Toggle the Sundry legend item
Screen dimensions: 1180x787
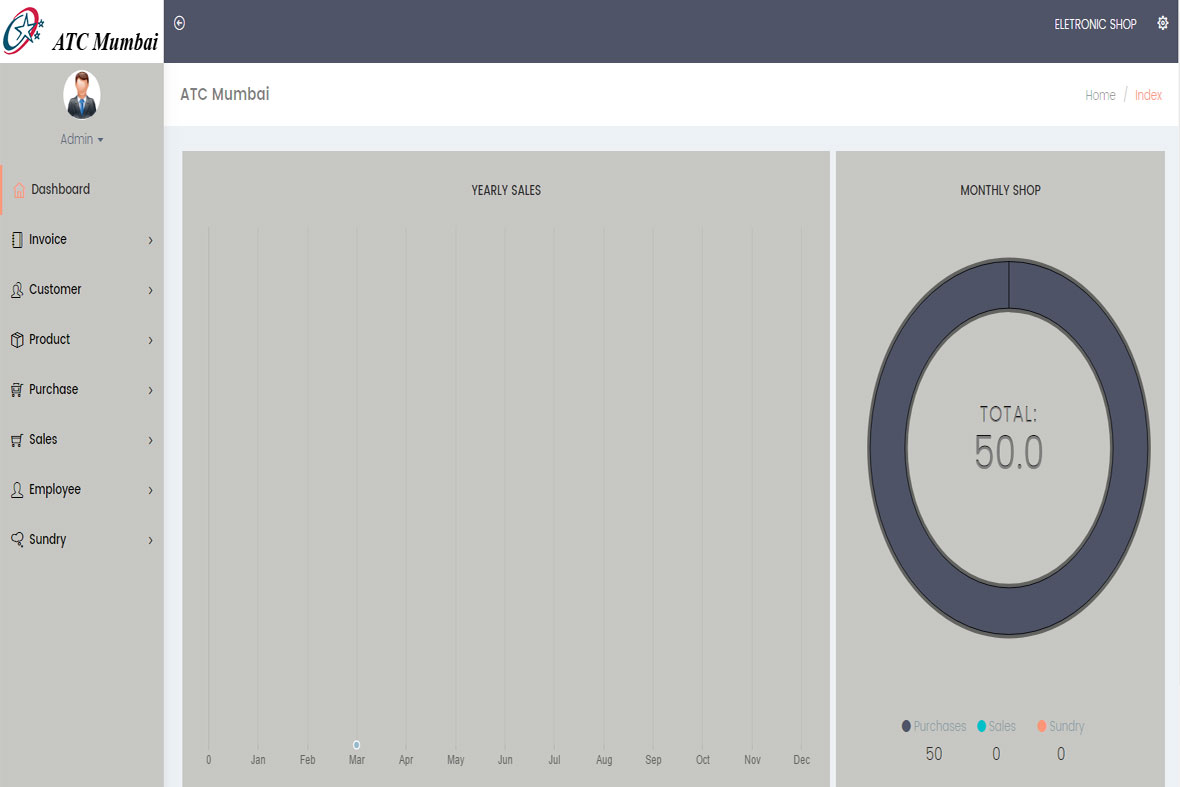pyautogui.click(x=1060, y=726)
